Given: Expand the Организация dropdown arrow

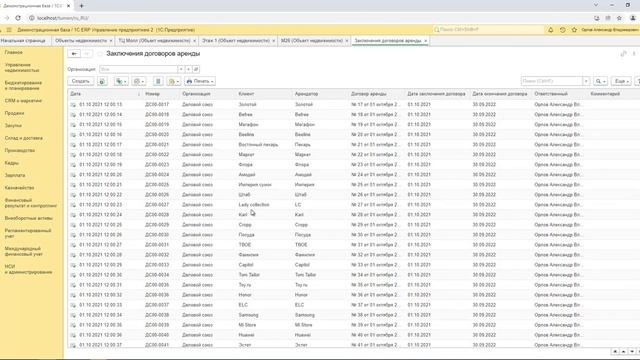Looking at the screenshot, I should (x=181, y=69).
